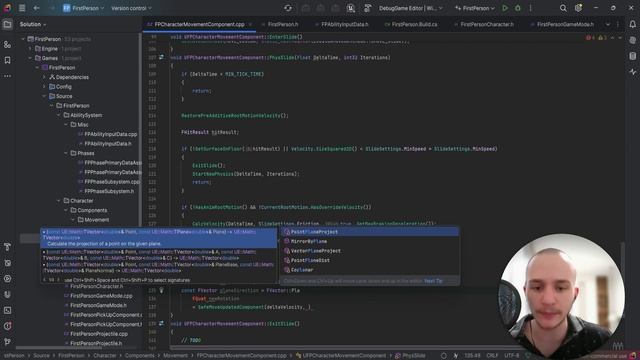Open Search Everywhere magnifier icon
The height and width of the screenshot is (360, 640).
563,8
